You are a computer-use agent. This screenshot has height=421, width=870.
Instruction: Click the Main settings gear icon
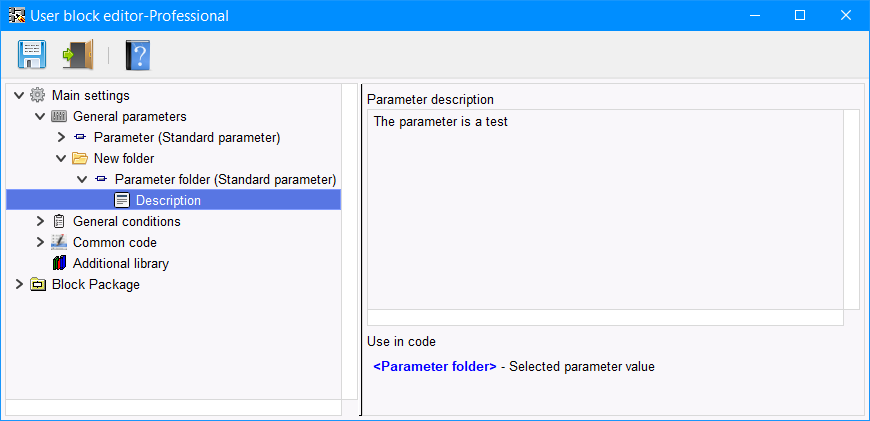(38, 95)
